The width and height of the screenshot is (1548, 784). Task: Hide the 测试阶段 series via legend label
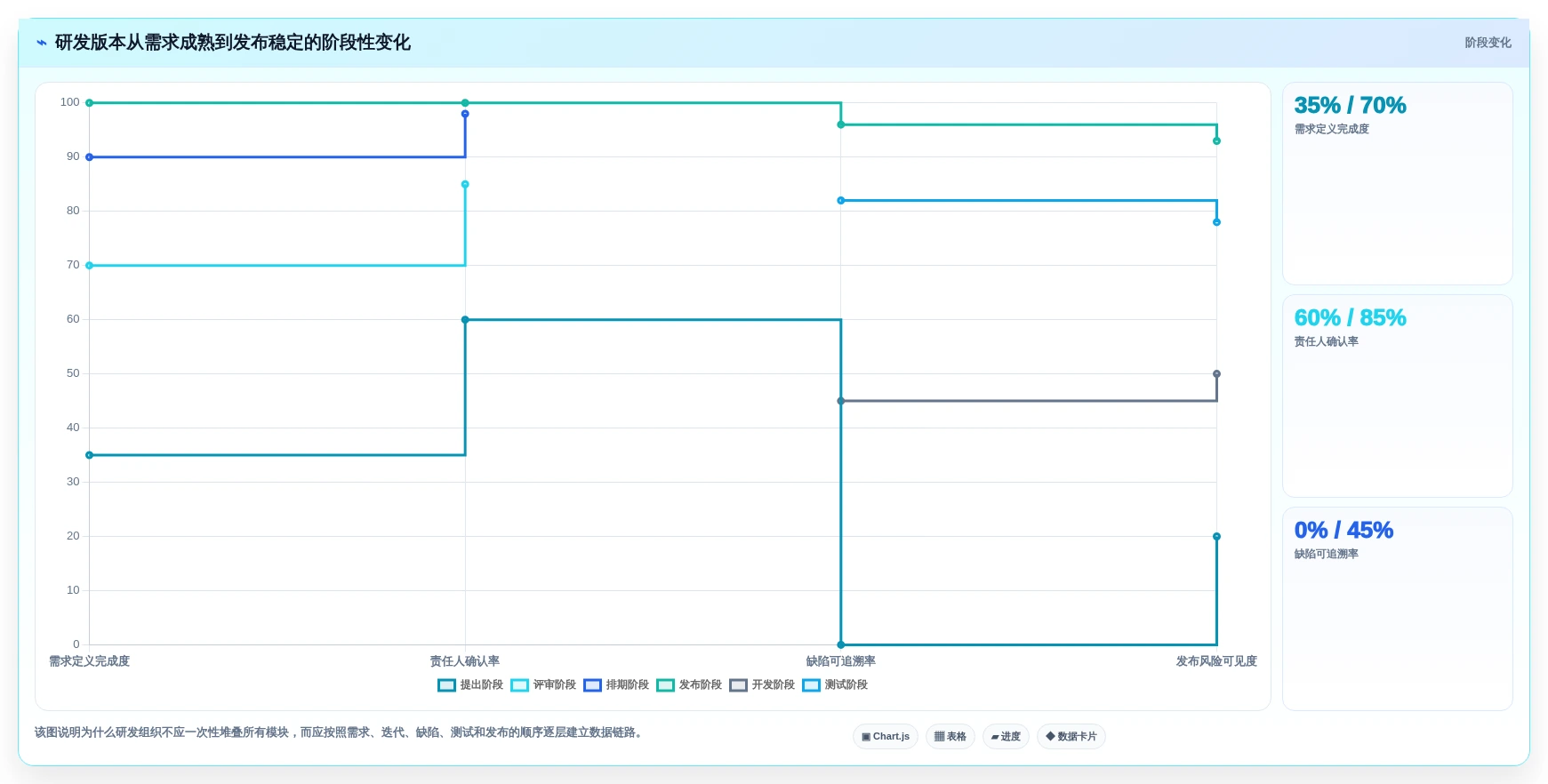(x=846, y=685)
